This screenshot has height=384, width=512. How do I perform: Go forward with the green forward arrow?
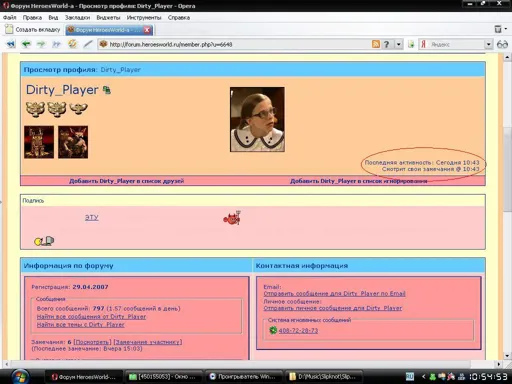pyautogui.click(x=41, y=44)
